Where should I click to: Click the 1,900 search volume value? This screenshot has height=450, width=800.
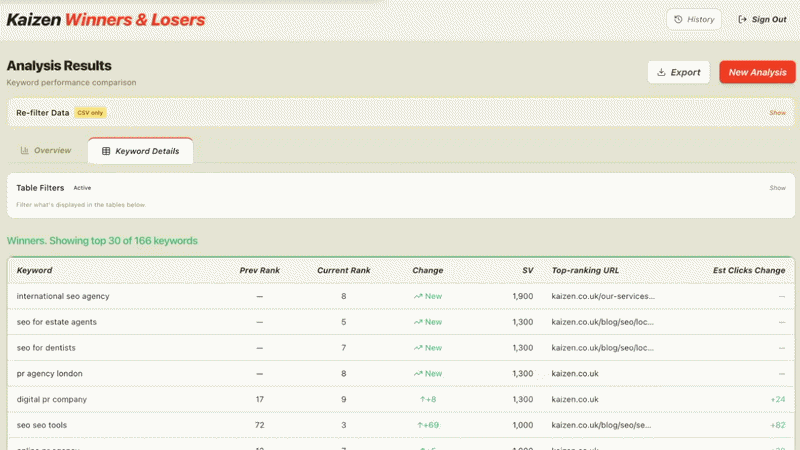(523, 296)
